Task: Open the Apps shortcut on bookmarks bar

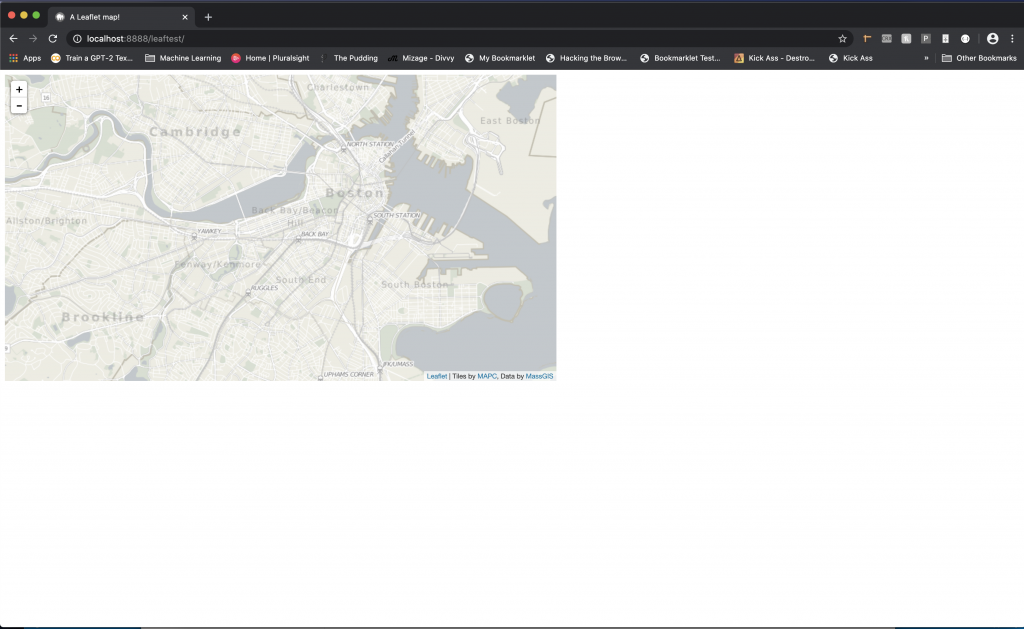Action: point(24,58)
